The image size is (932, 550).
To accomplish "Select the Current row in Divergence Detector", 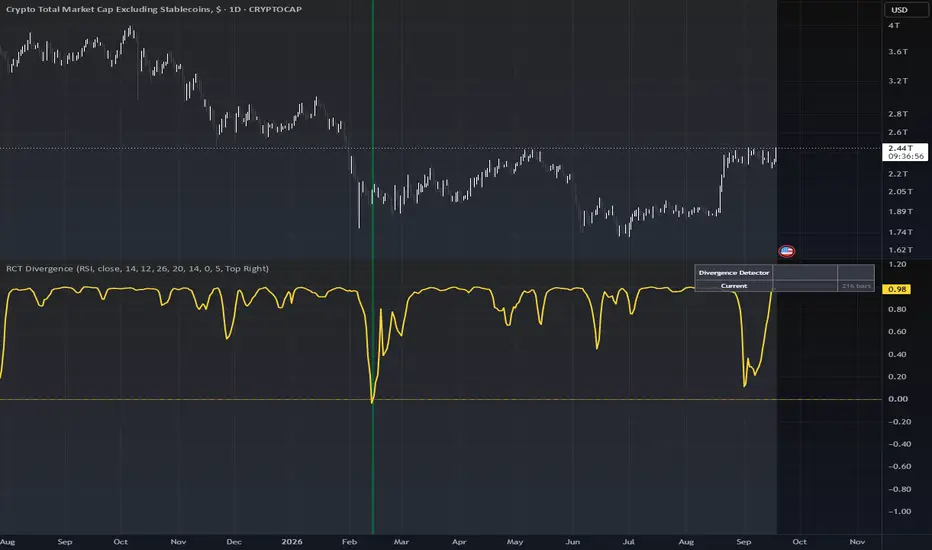I will 784,286.
